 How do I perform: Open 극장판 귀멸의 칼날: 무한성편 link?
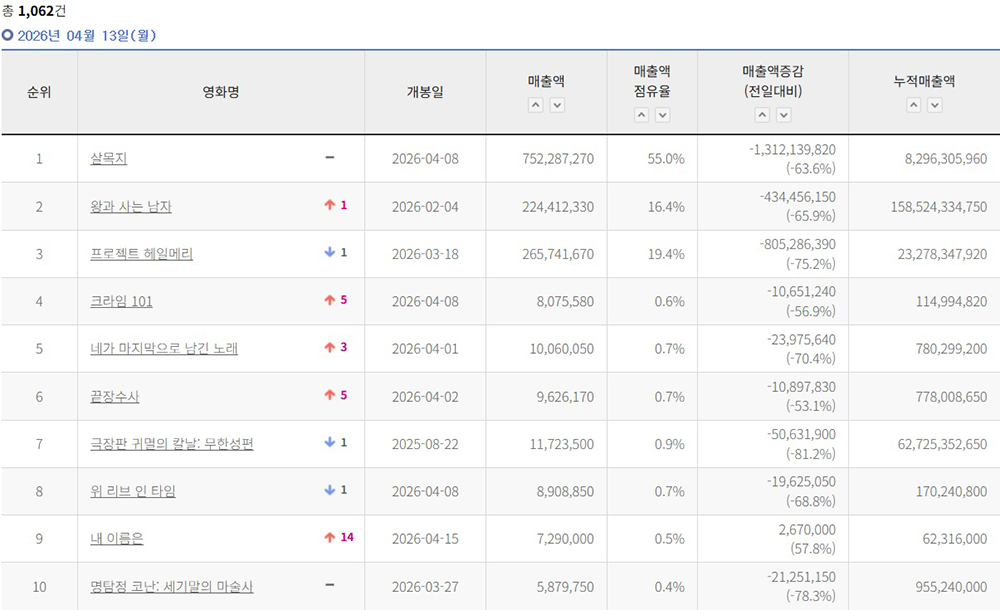pyautogui.click(x=172, y=444)
